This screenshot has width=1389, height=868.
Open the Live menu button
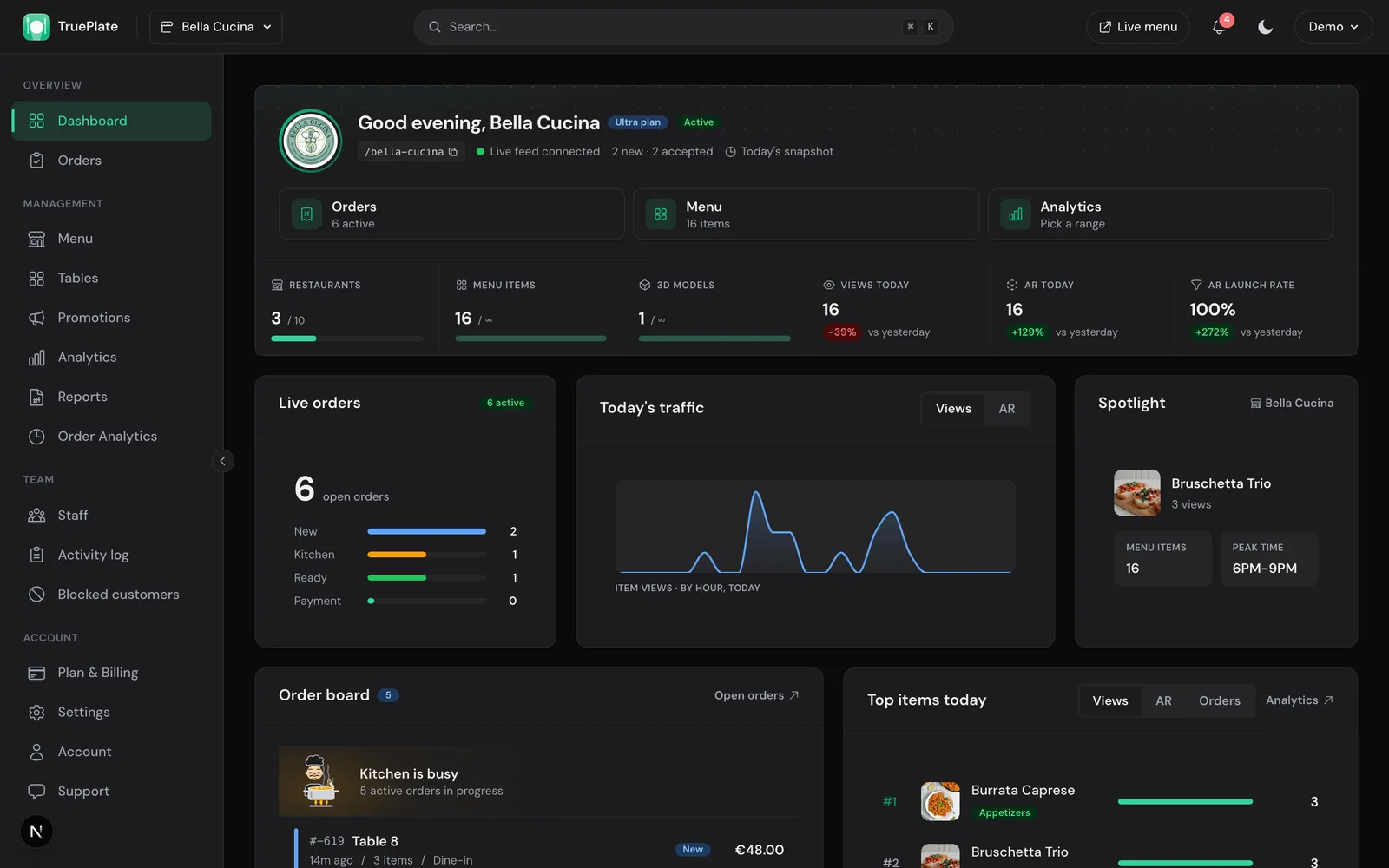tap(1138, 27)
